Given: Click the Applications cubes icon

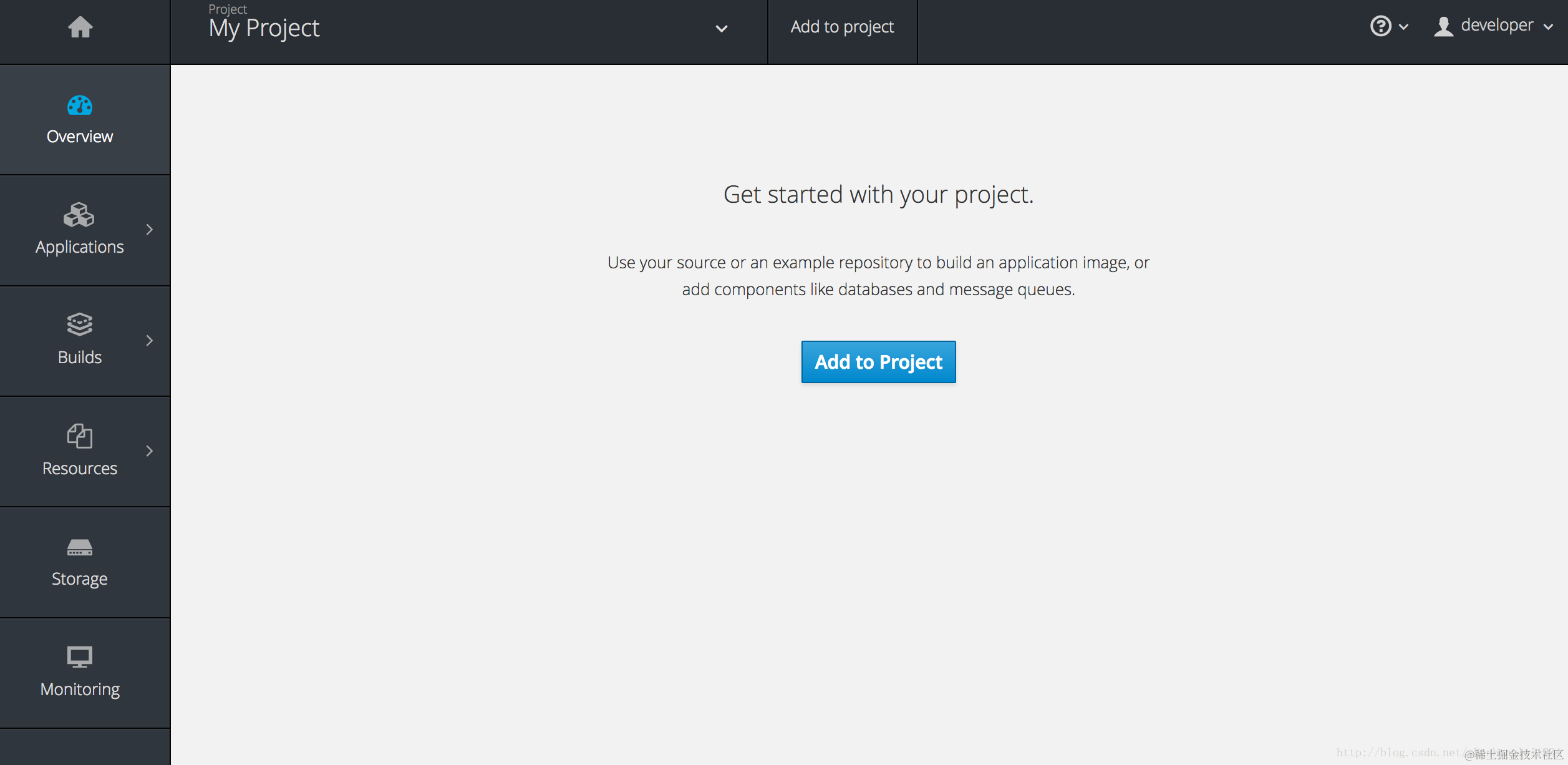Looking at the screenshot, I should click(79, 215).
